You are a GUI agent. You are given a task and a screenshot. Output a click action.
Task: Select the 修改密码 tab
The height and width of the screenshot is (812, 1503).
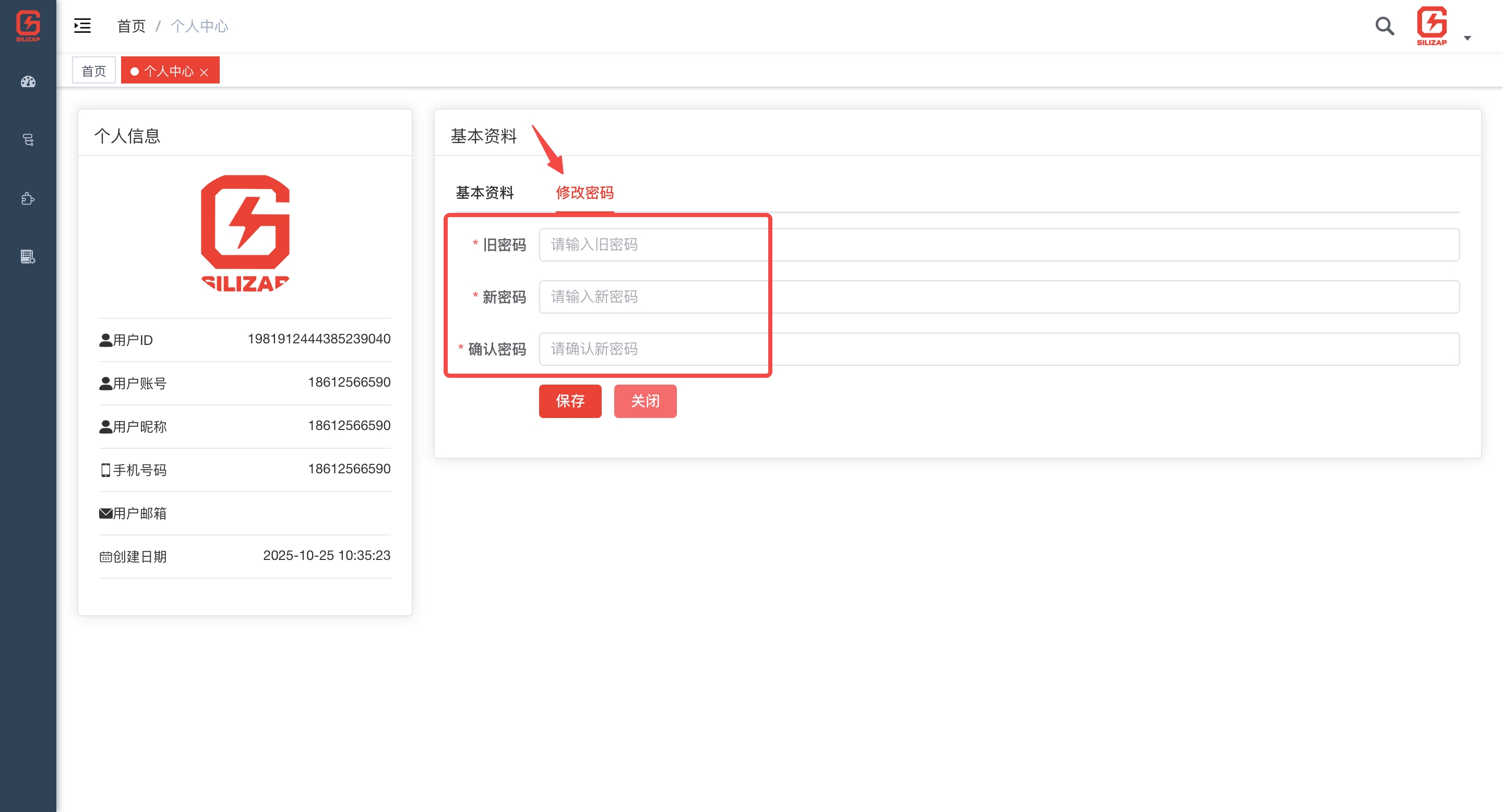point(584,193)
